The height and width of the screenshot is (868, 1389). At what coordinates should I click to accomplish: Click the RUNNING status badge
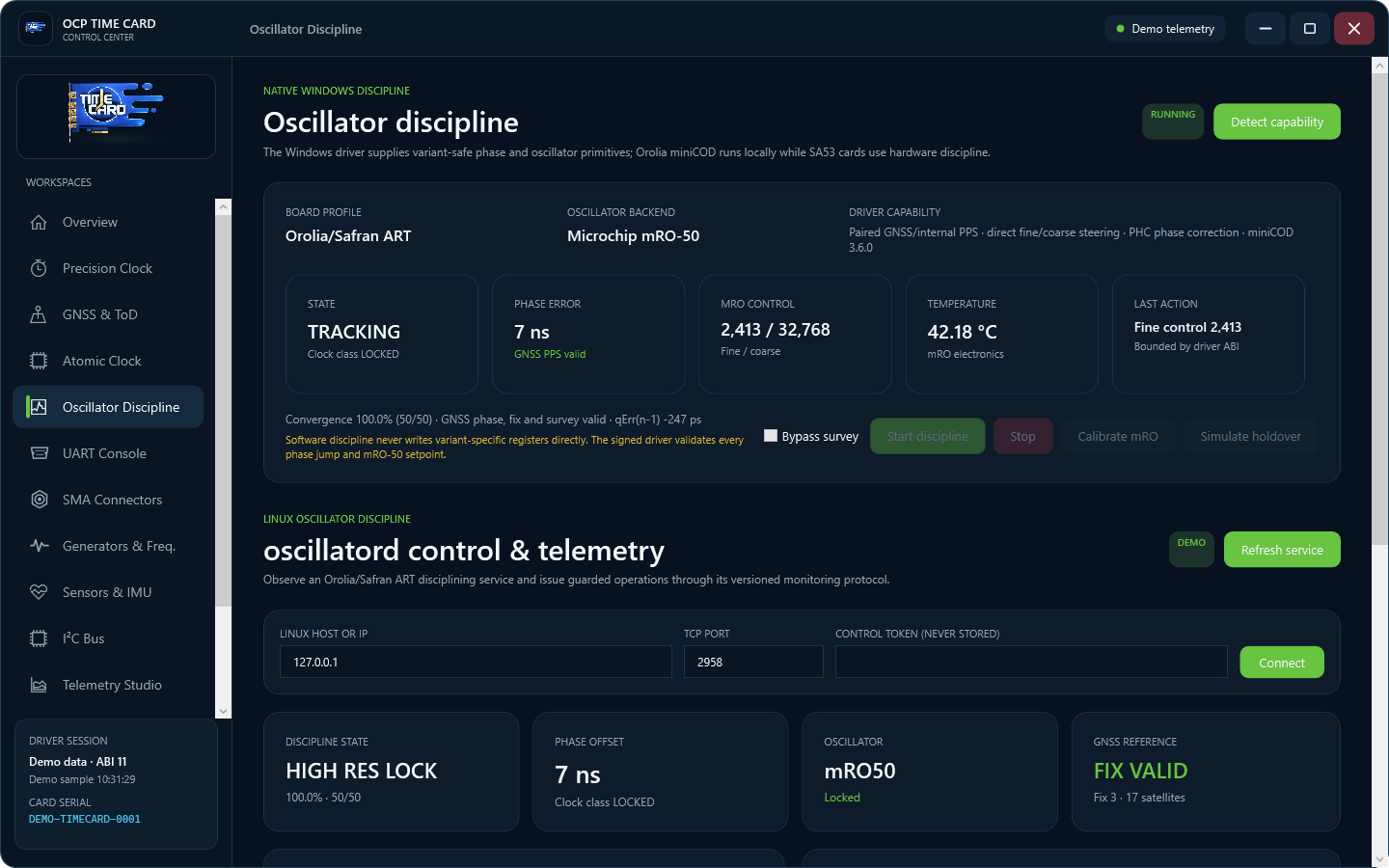[1173, 122]
